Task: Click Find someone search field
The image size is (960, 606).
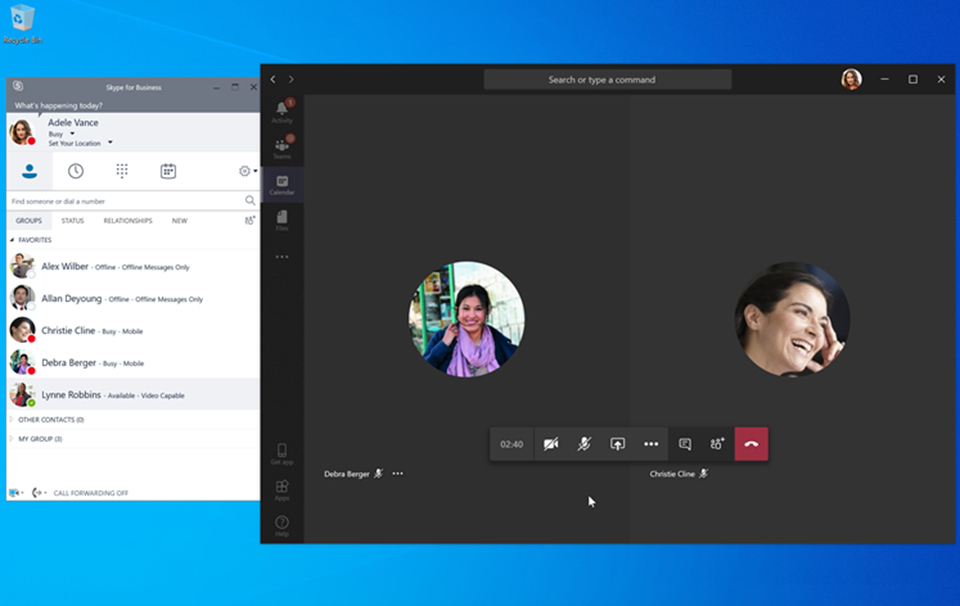Action: (x=126, y=201)
